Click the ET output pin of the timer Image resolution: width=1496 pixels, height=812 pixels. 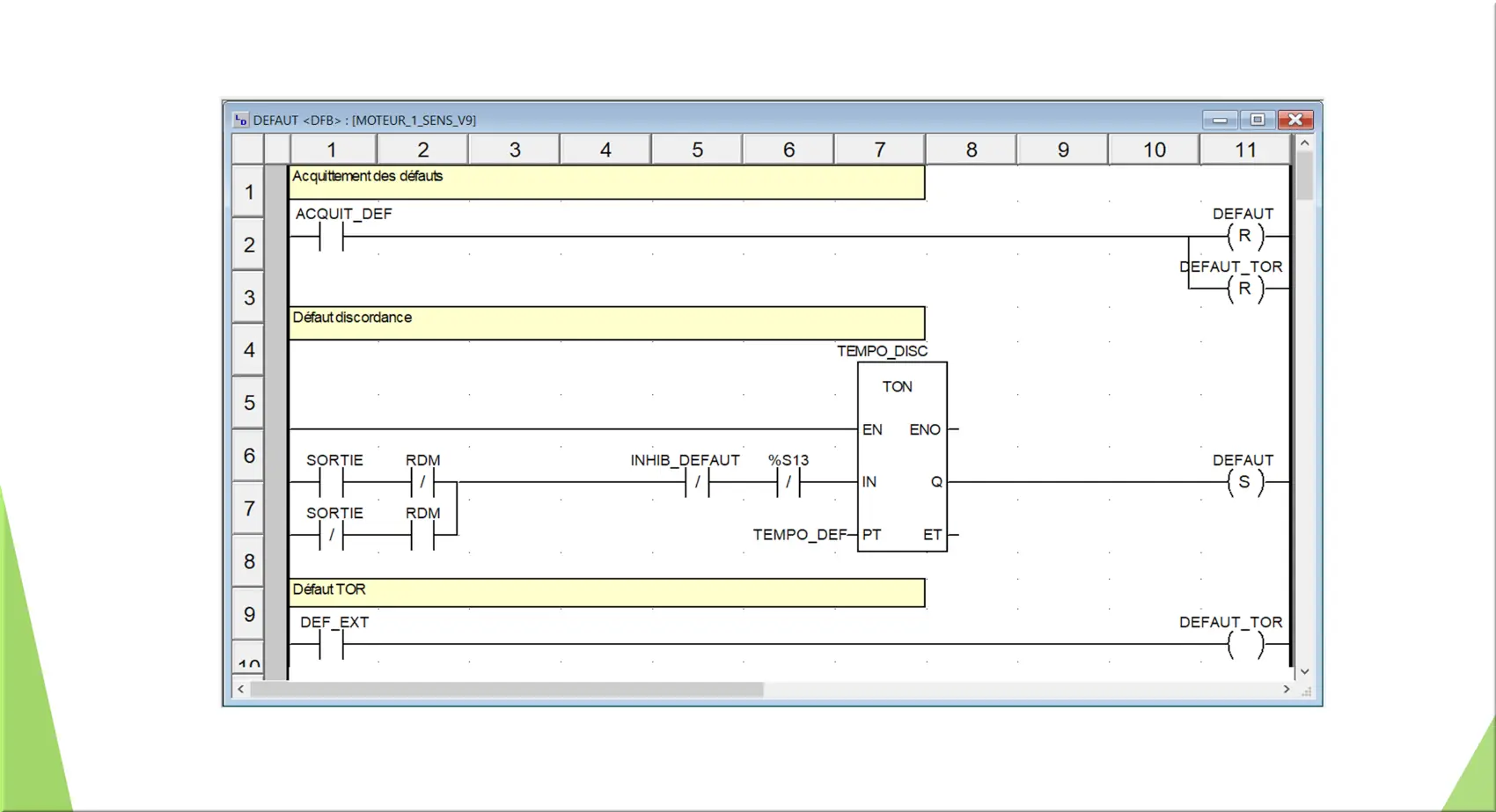[933, 534]
